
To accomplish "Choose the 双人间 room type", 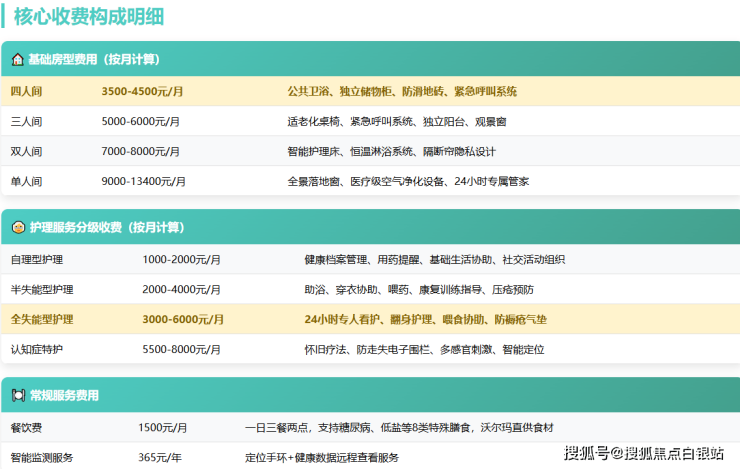I will coord(26,151).
